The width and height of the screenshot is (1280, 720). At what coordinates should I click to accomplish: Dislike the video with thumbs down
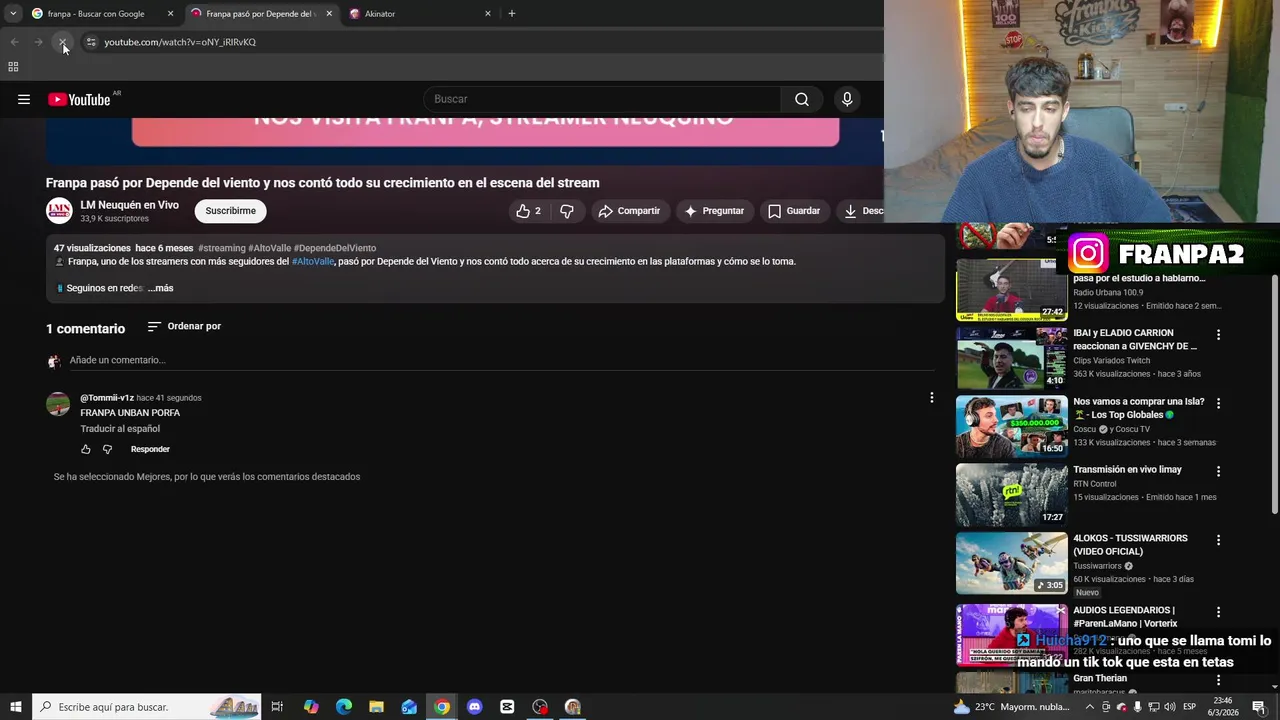pos(566,211)
